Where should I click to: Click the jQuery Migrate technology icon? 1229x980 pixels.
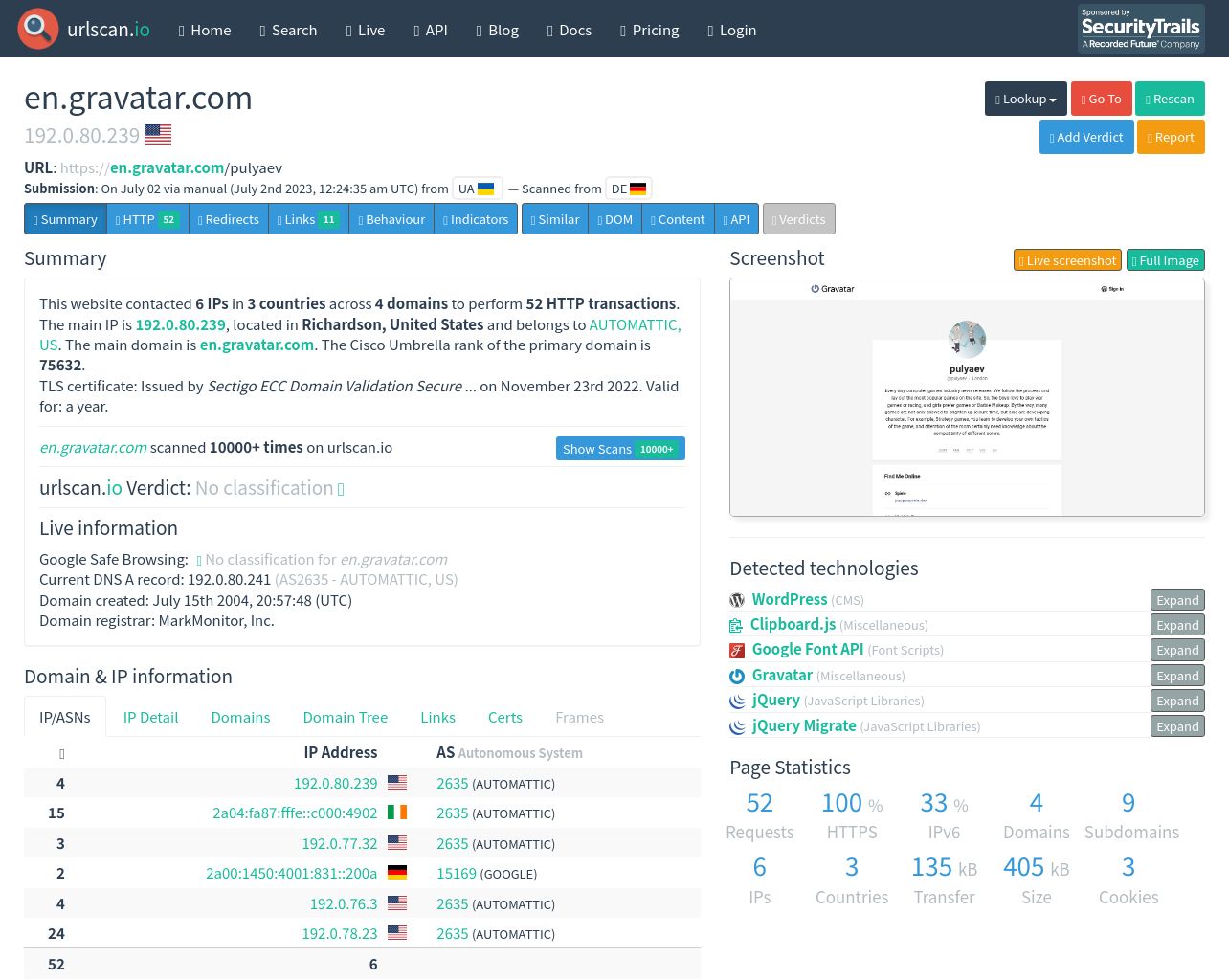point(737,726)
